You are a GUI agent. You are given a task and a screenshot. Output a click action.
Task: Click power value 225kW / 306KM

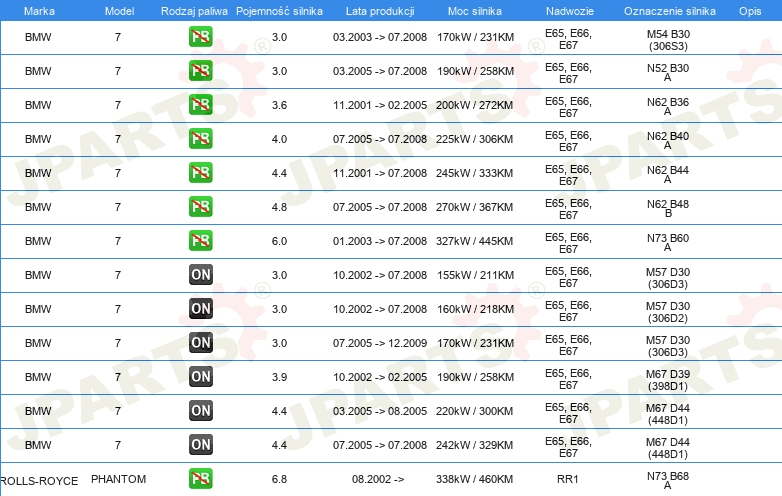(x=474, y=139)
